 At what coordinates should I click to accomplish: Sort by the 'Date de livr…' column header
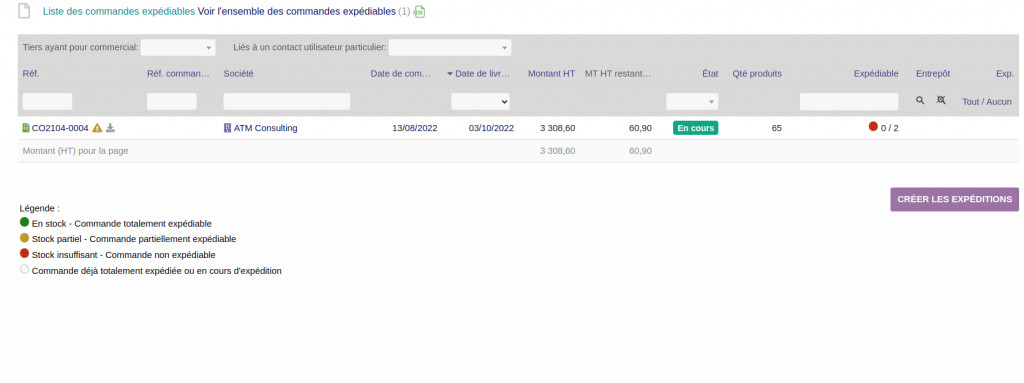click(x=482, y=74)
